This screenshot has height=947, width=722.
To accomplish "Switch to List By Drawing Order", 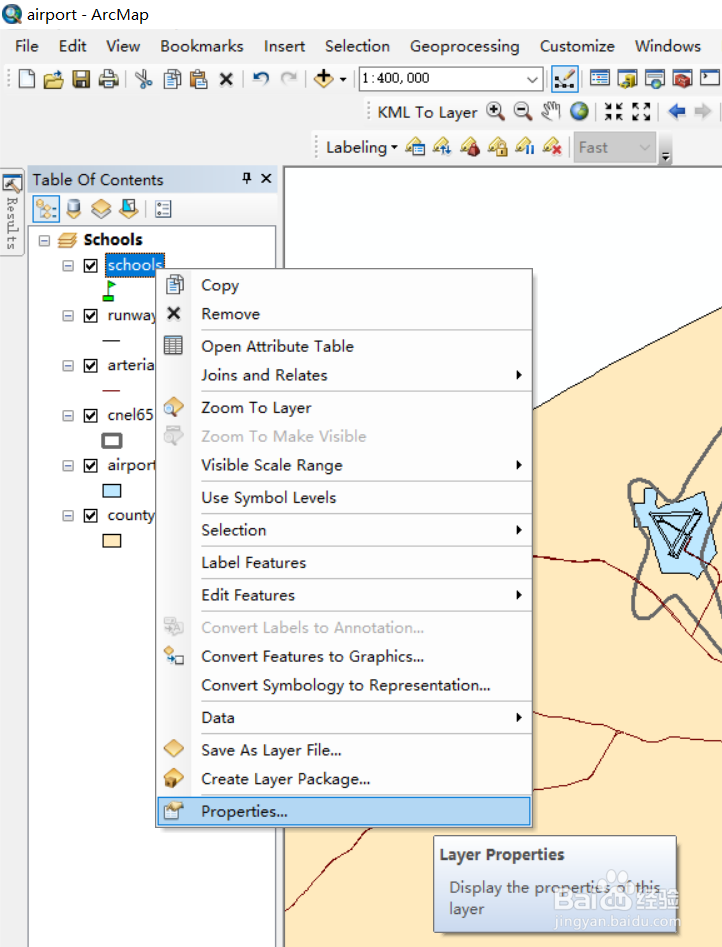I will click(x=46, y=209).
